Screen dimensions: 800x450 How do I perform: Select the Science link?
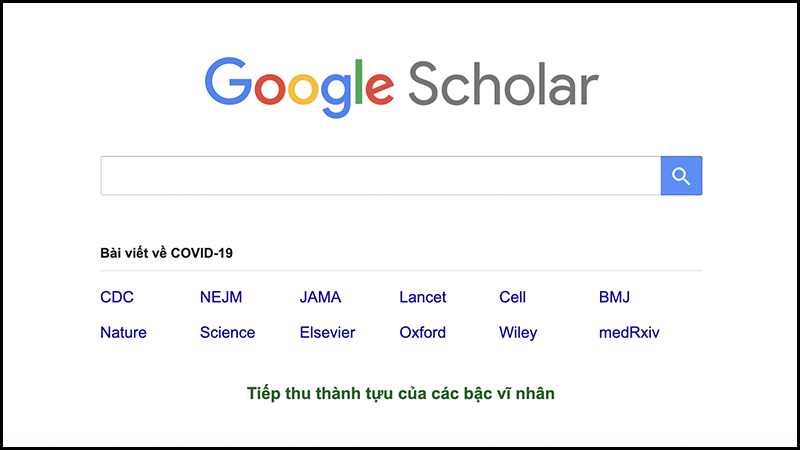point(227,332)
